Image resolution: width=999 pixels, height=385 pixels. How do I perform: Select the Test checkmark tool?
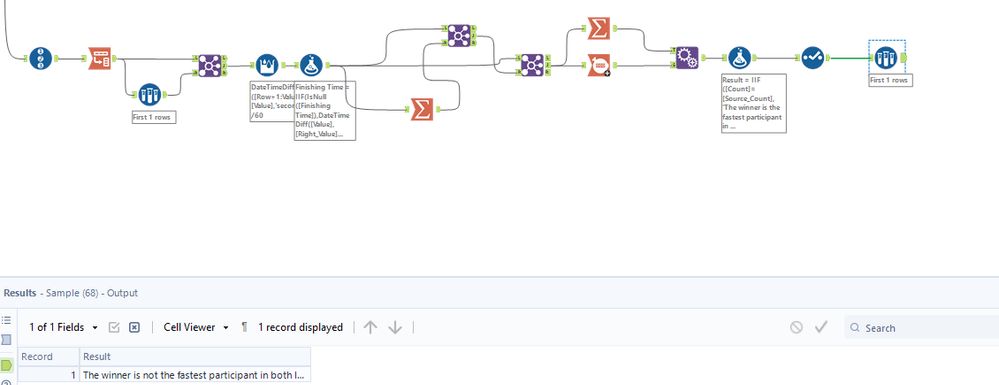point(812,58)
